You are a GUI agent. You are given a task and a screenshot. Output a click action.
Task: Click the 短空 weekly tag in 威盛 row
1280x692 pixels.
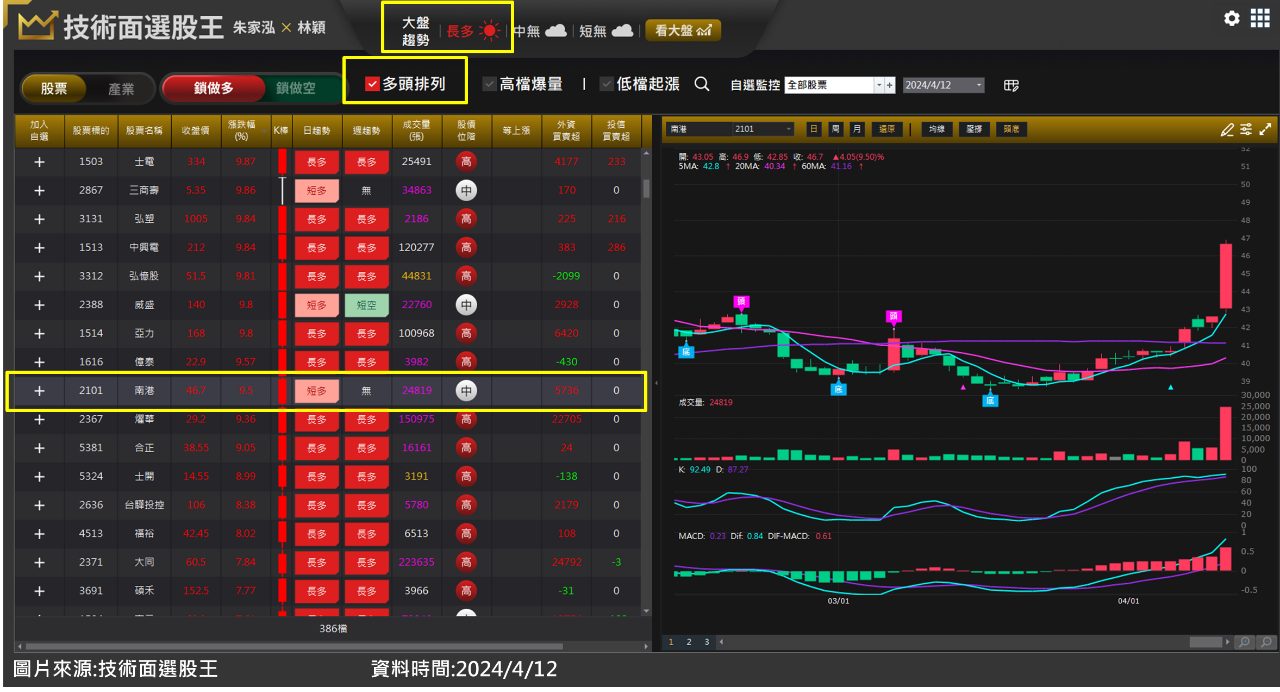(366, 305)
